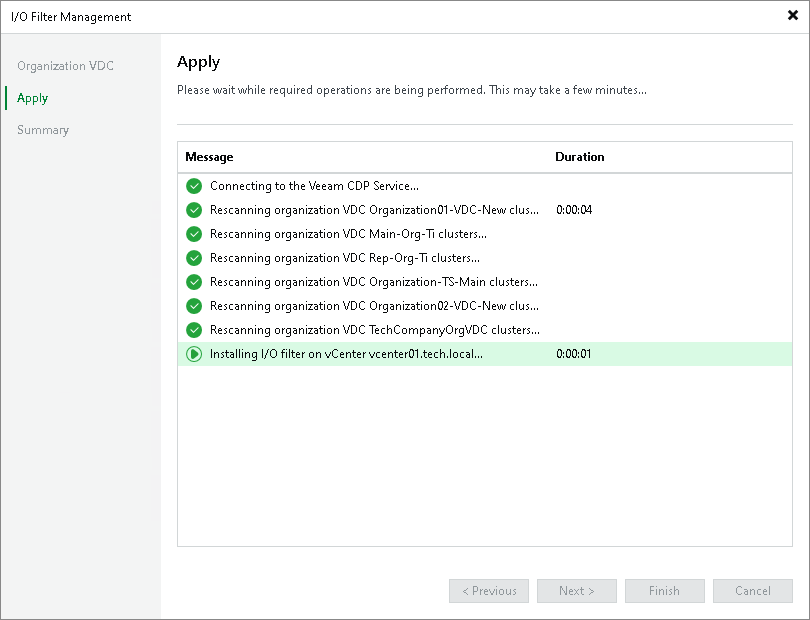The image size is (810, 620).
Task: Click the Finish button
Action: click(x=664, y=591)
